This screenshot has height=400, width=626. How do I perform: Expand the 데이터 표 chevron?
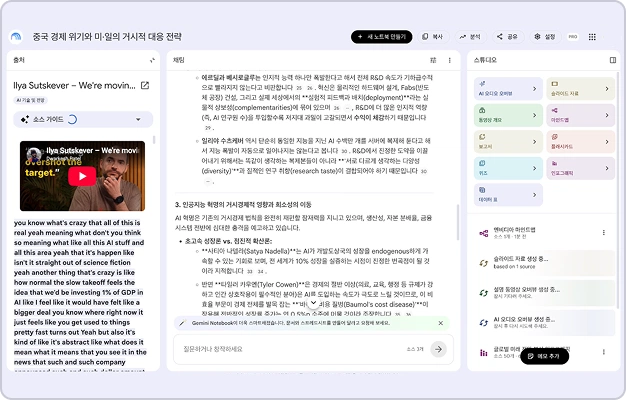point(535,195)
